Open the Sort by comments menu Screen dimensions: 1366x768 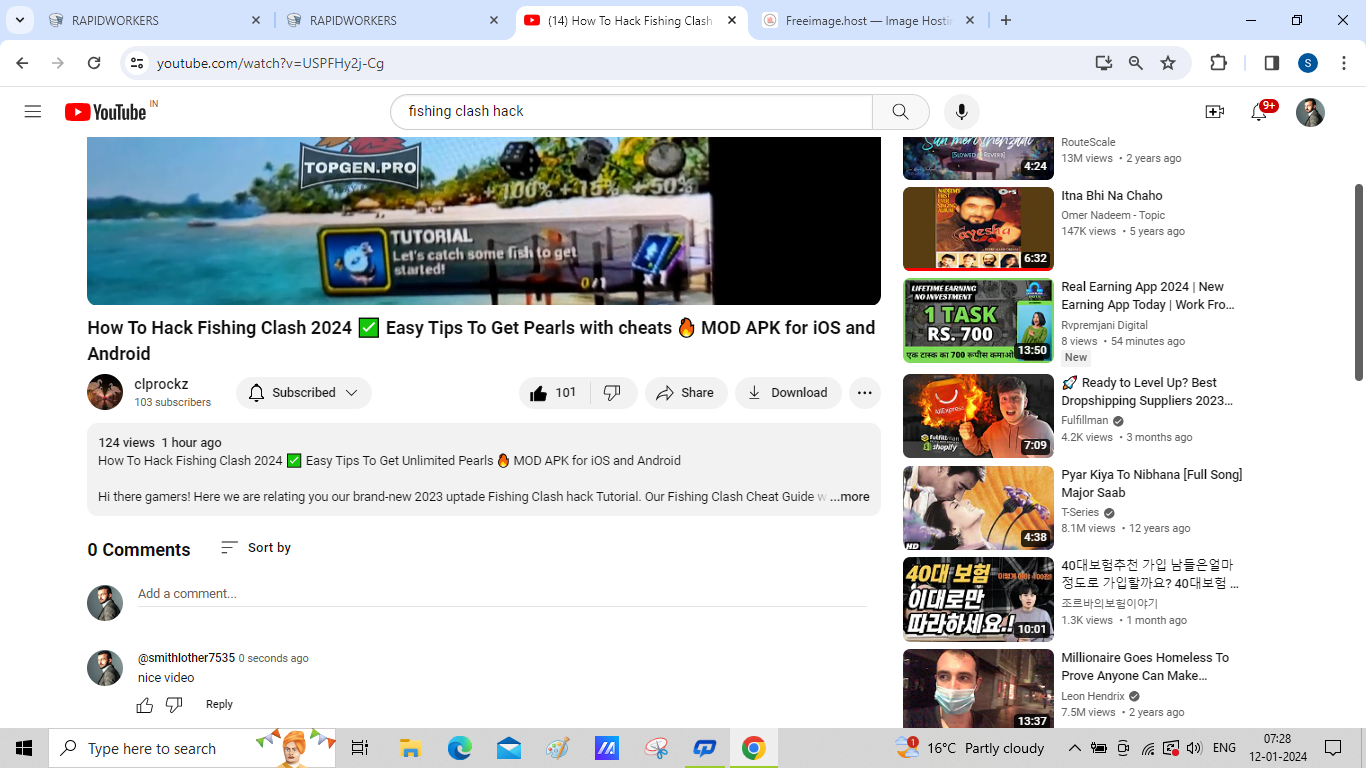pos(256,548)
